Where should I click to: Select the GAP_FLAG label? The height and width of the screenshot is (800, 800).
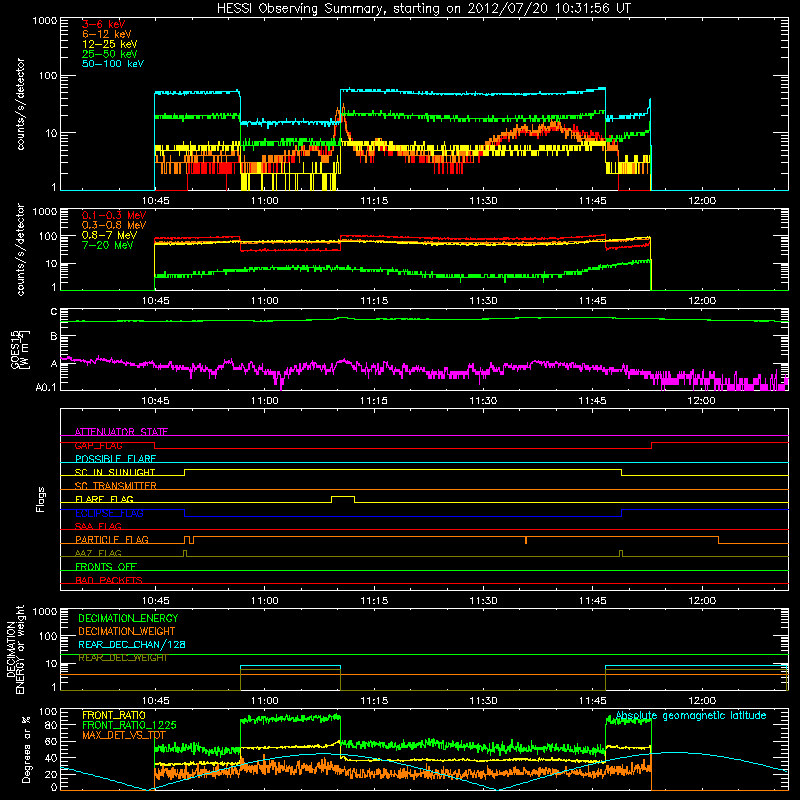click(x=98, y=445)
